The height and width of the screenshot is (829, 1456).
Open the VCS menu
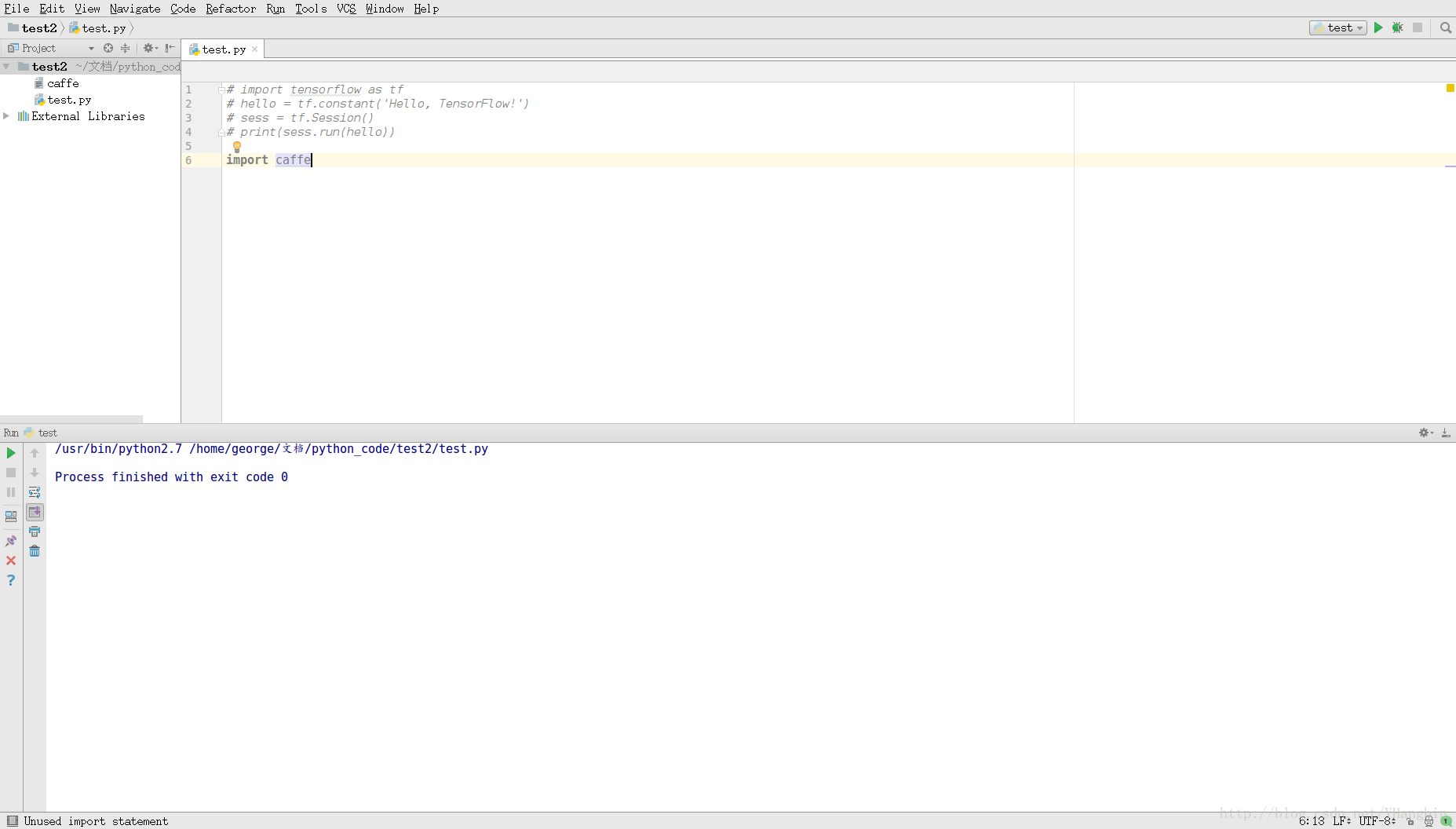click(x=346, y=9)
